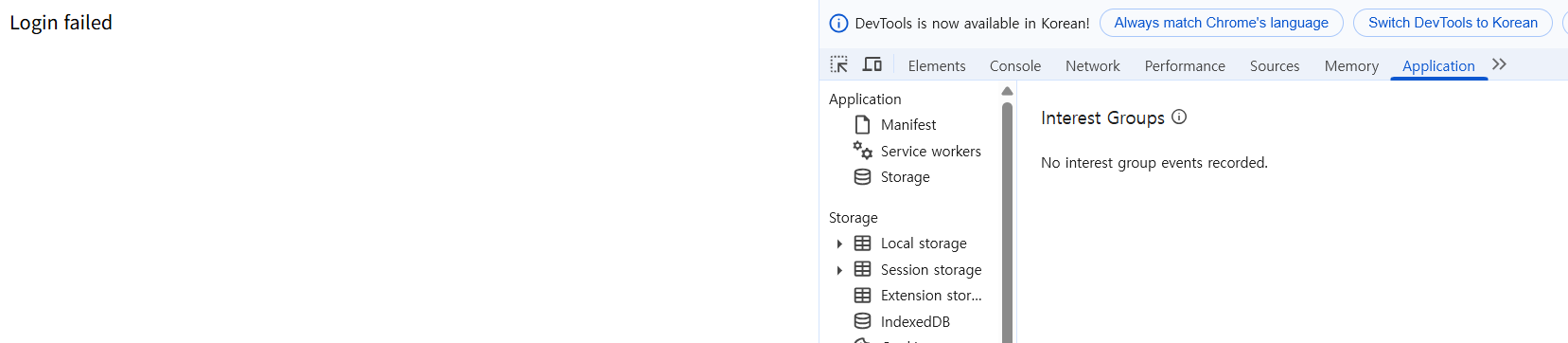Click the IndexedDB database icon

coord(862,321)
